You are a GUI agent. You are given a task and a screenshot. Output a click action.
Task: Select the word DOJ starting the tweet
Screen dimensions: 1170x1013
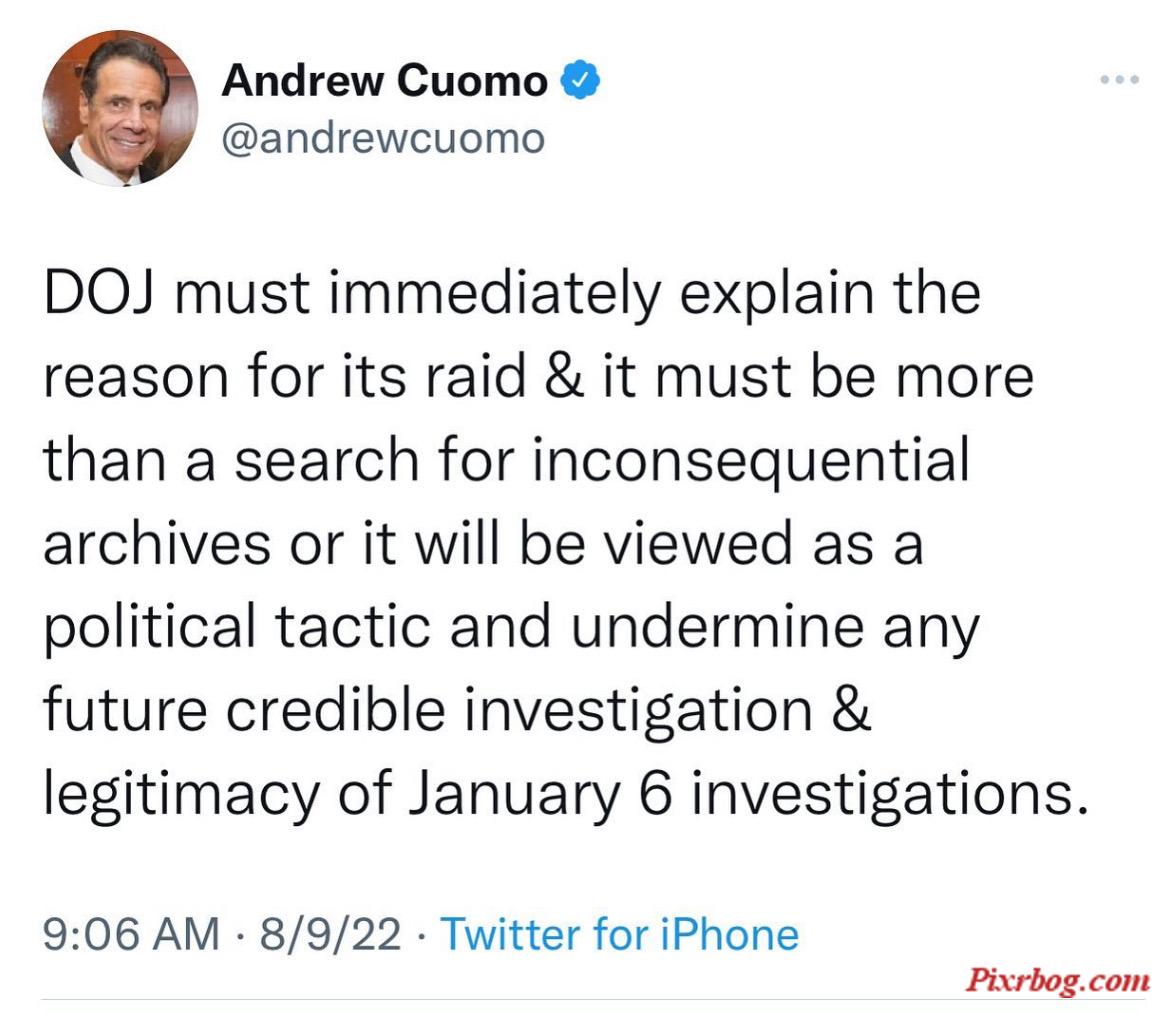(x=99, y=293)
